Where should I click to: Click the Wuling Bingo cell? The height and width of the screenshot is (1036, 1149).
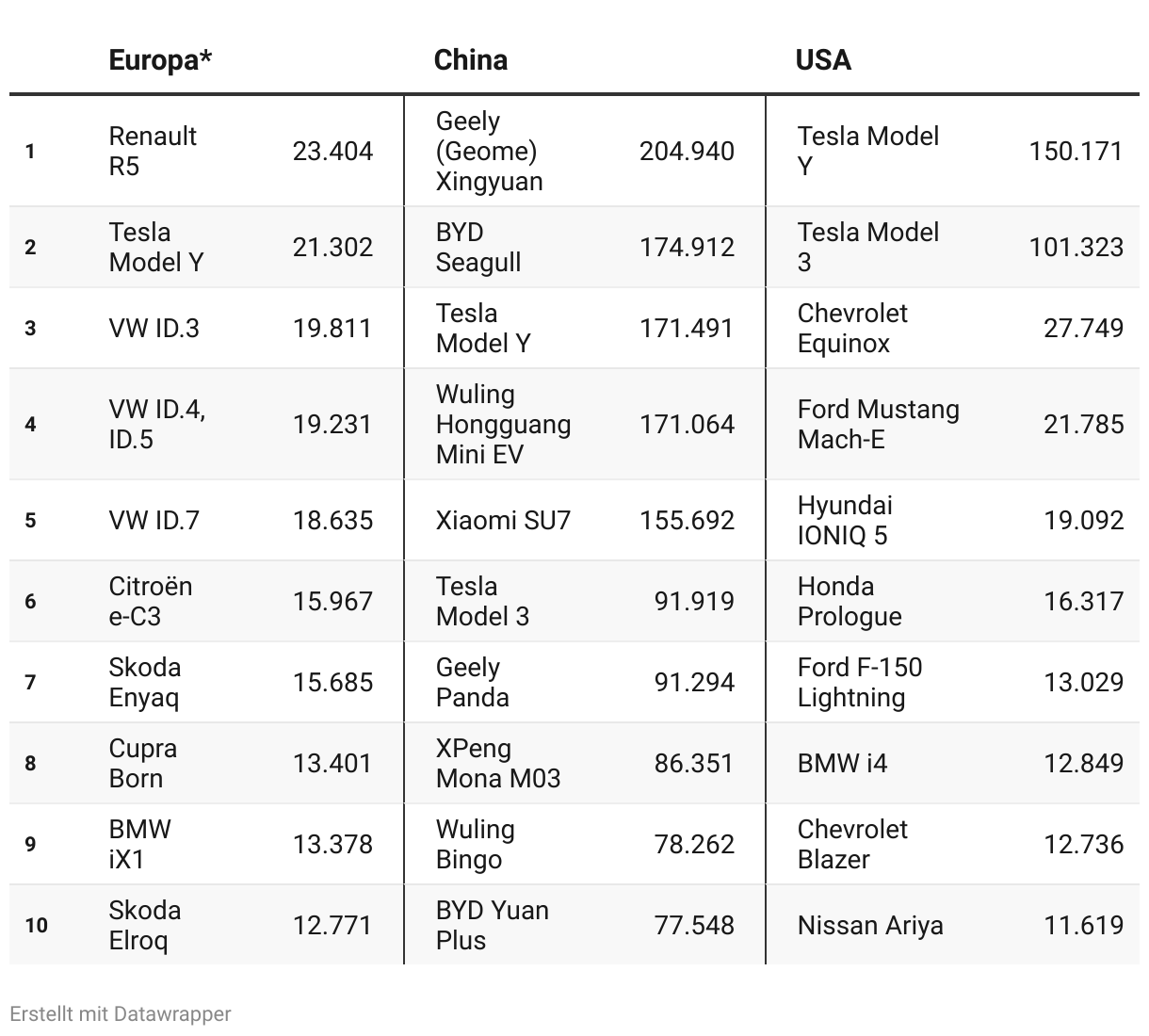click(475, 844)
